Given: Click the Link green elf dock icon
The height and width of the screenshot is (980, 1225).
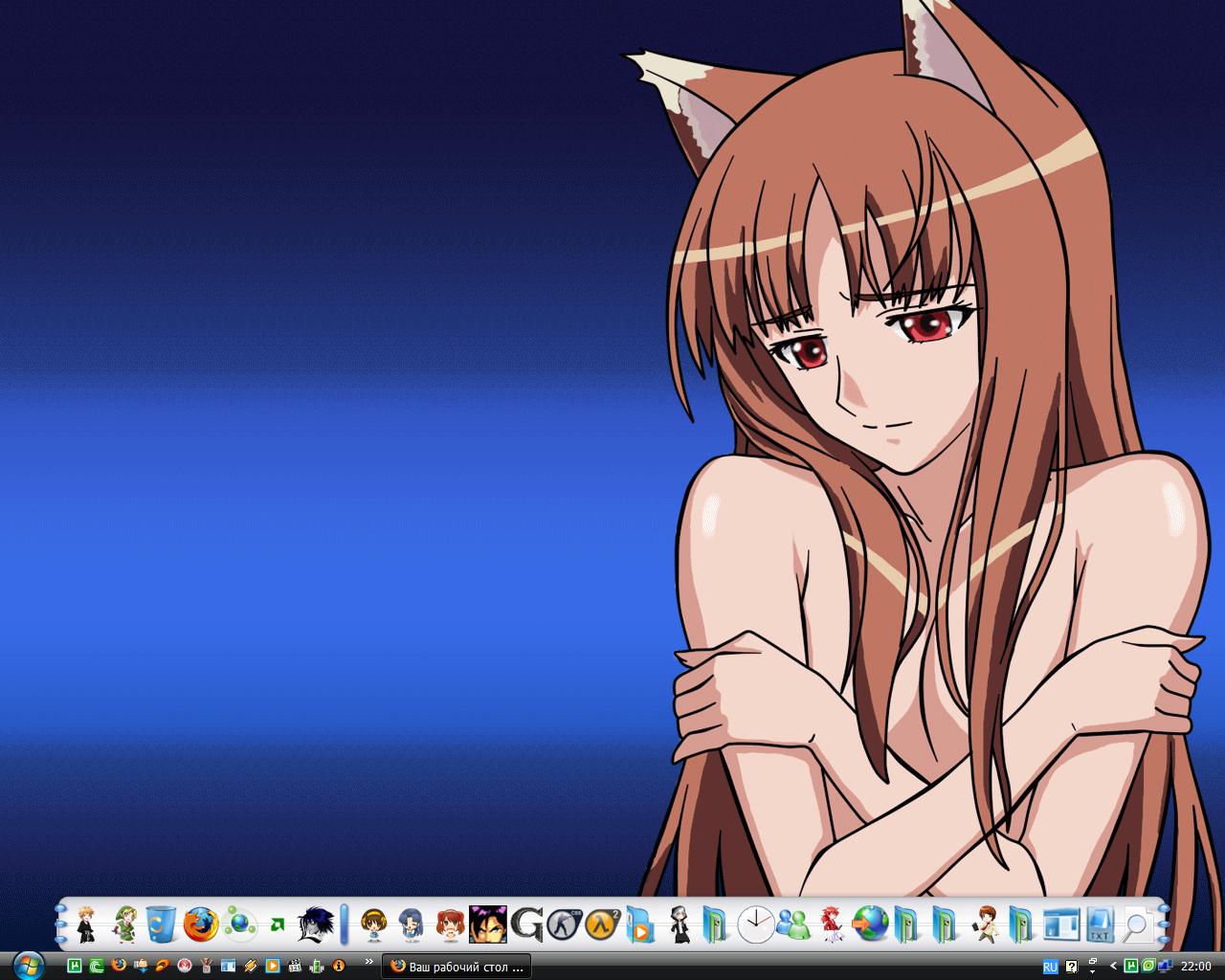Looking at the screenshot, I should tap(125, 924).
